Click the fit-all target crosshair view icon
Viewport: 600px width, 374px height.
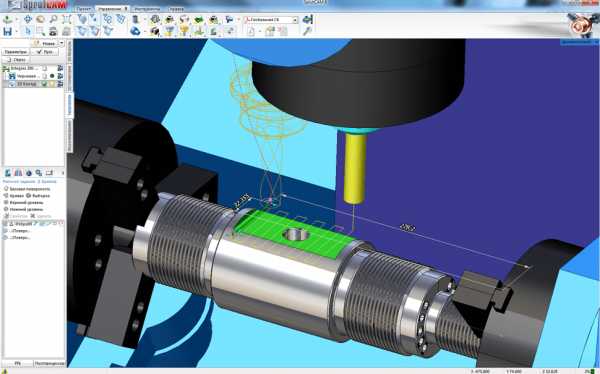point(28,19)
